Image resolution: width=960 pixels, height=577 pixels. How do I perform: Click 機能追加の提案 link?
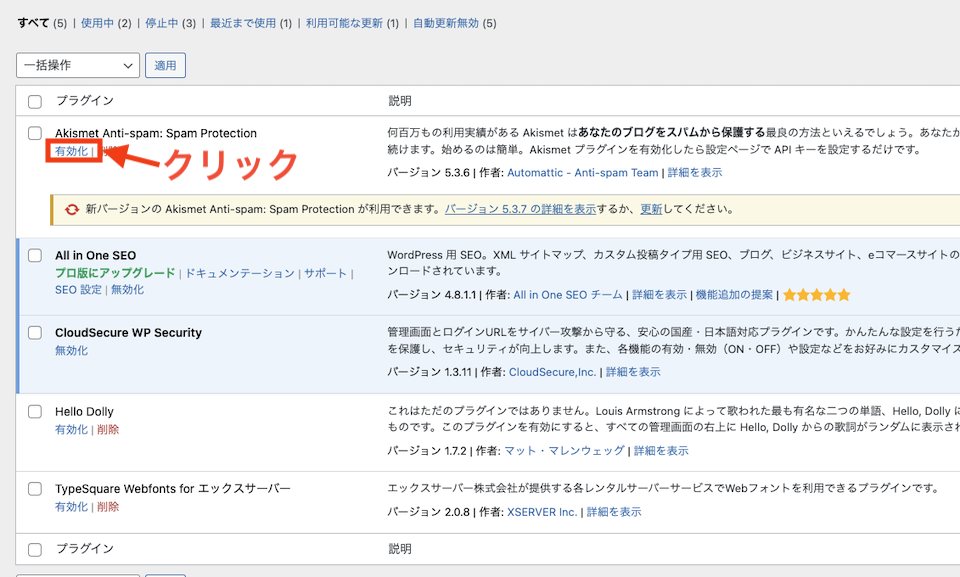734,295
